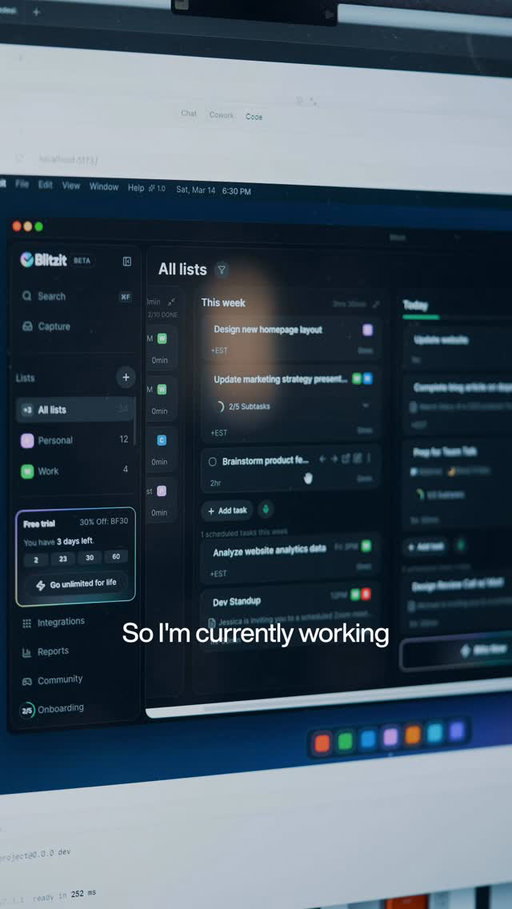Screen dimensions: 512x909
Task: Open the Help menu
Action: point(136,188)
